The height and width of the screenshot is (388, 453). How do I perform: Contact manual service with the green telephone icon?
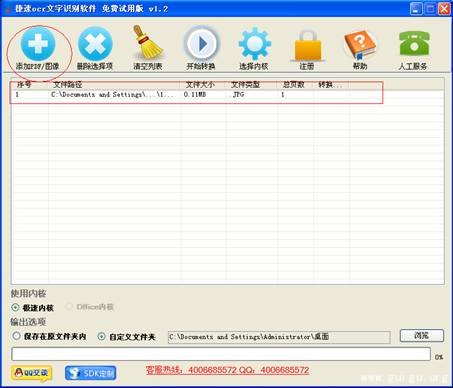[414, 43]
